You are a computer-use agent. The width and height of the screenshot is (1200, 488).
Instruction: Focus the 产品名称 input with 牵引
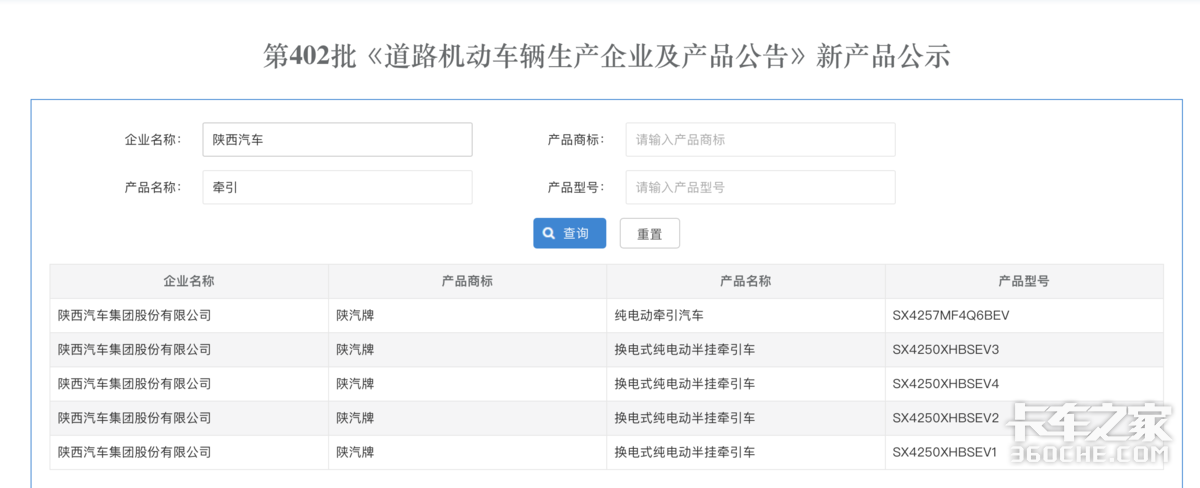pos(337,187)
